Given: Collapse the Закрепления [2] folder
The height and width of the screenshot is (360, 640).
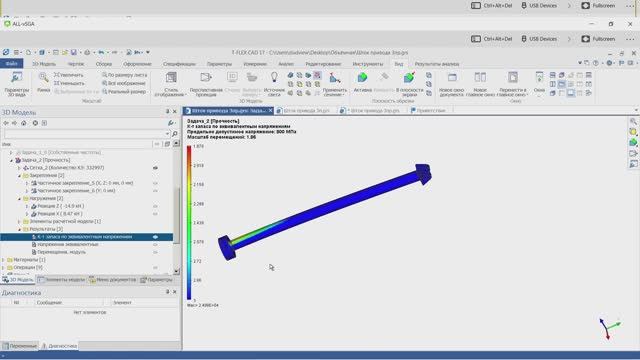Looking at the screenshot, I should tap(19, 176).
